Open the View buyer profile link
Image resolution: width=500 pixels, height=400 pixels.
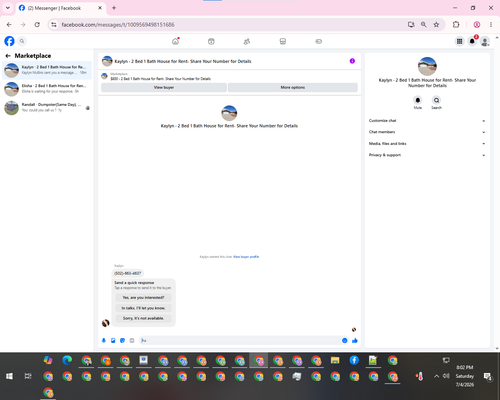(246, 257)
